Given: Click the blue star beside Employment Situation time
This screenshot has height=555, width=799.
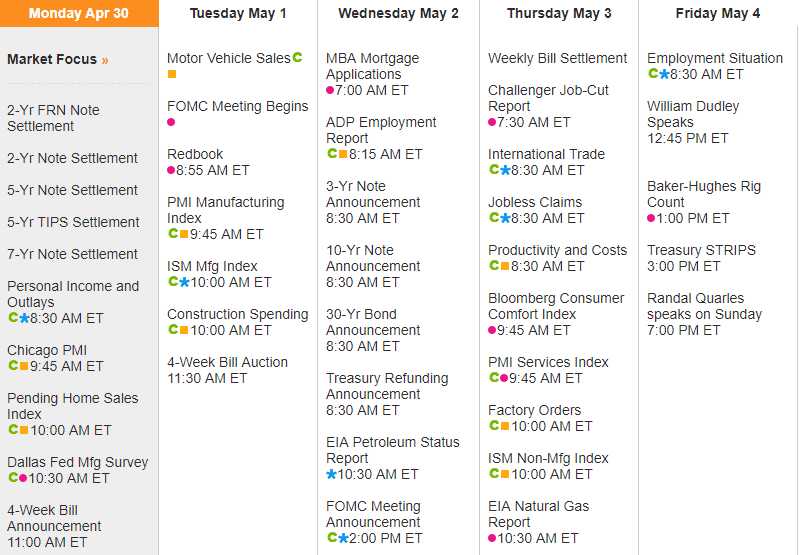Looking at the screenshot, I should [663, 74].
